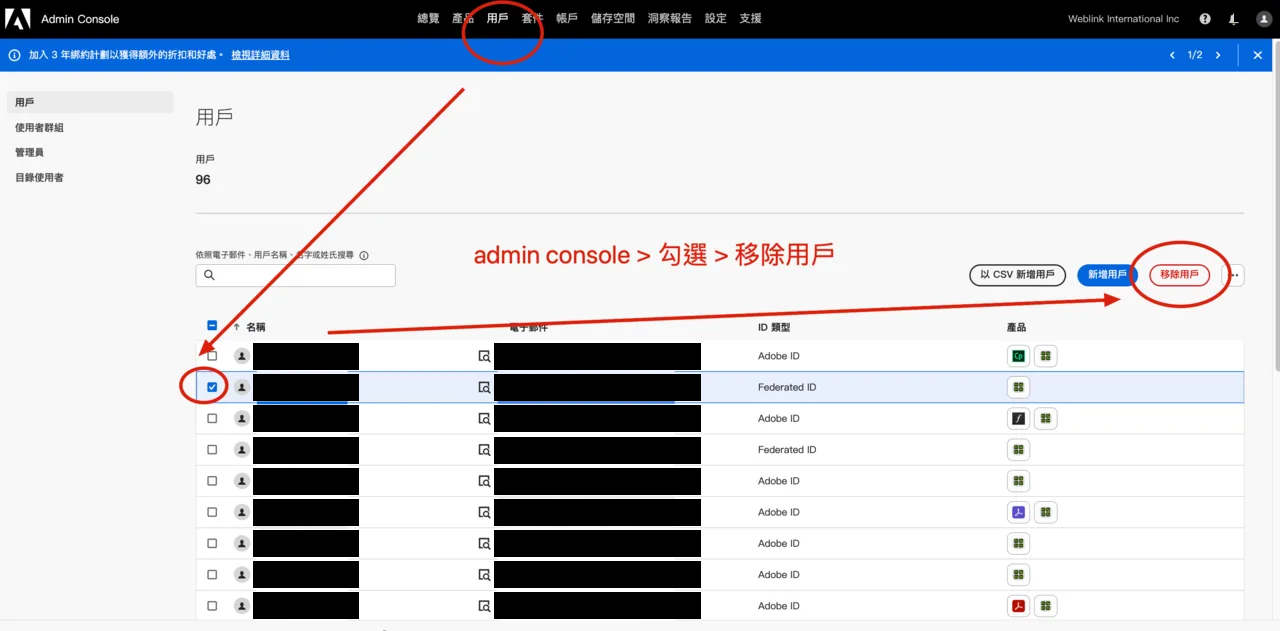
Task: Click the user avatar in the checked row
Action: [x=241, y=387]
